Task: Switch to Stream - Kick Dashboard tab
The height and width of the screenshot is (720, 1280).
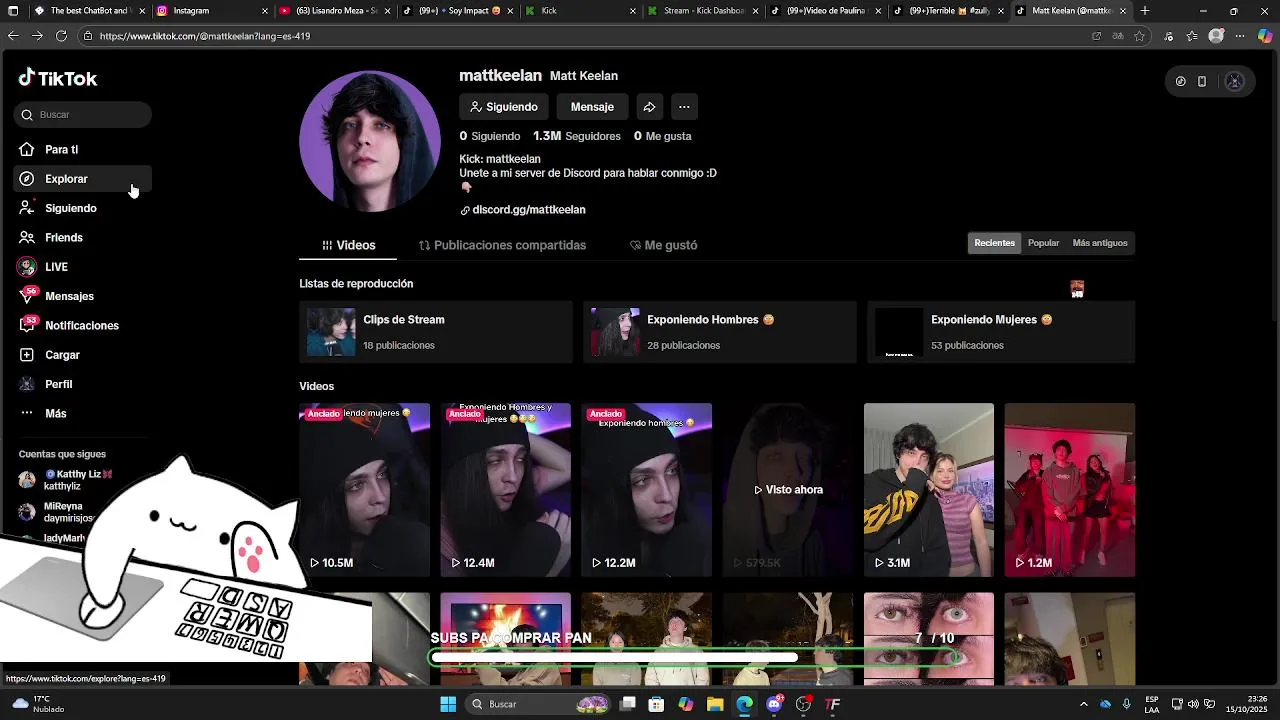Action: click(x=703, y=11)
